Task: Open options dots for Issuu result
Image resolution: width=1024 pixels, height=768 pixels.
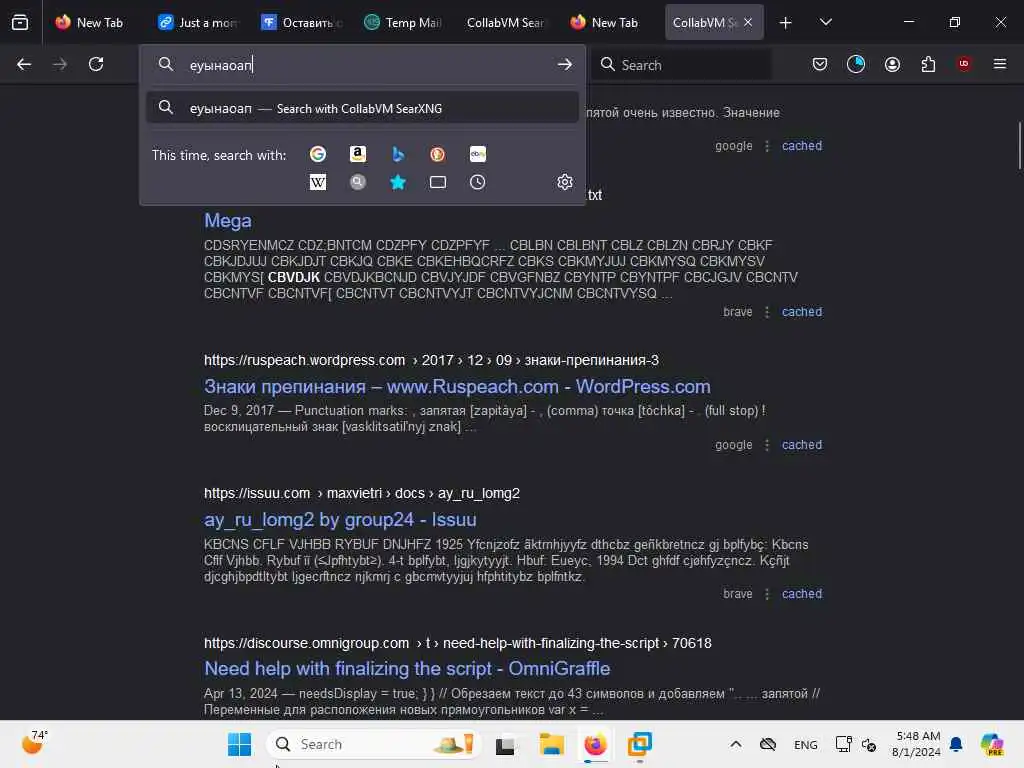Action: pos(767,594)
